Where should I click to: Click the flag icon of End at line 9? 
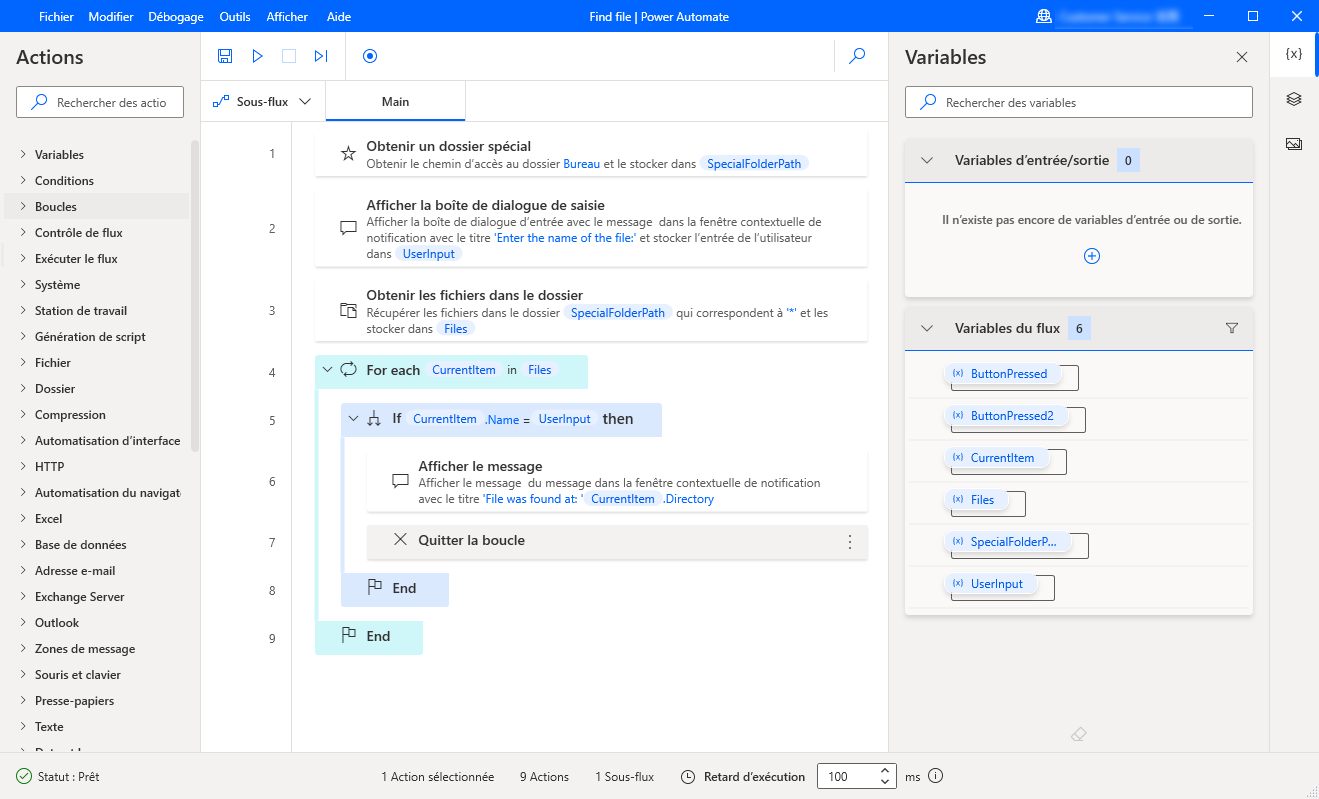349,636
